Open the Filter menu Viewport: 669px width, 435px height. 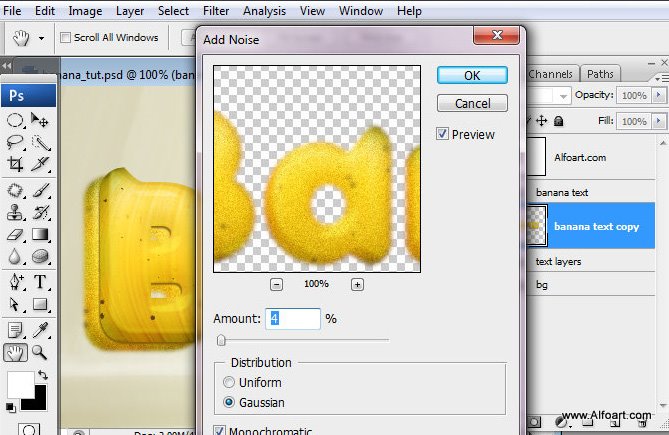pyautogui.click(x=216, y=11)
